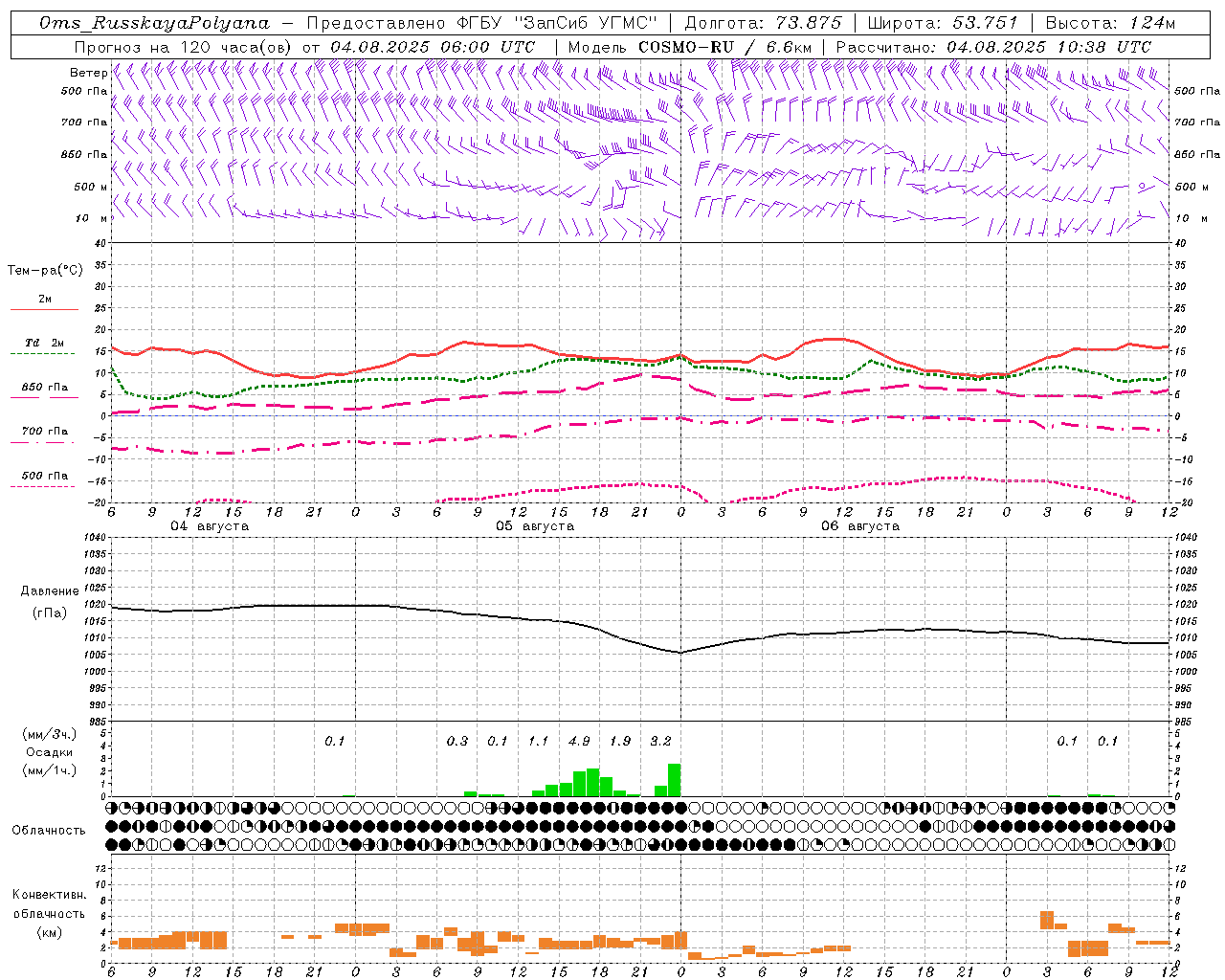Click the Ветер wind panel label

(89, 73)
